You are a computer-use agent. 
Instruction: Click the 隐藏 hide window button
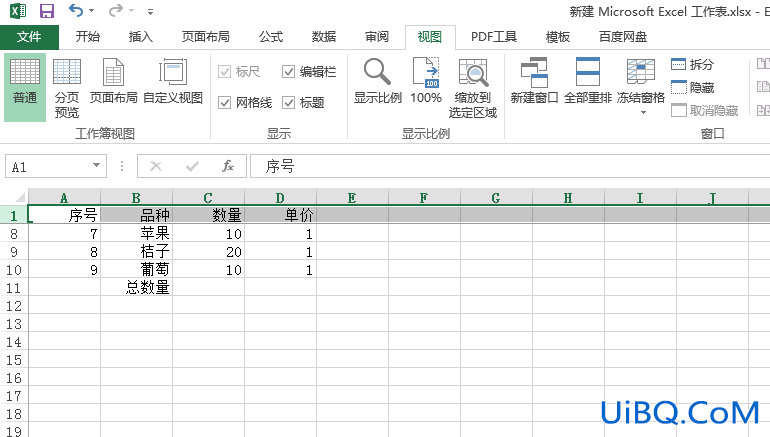tap(692, 87)
